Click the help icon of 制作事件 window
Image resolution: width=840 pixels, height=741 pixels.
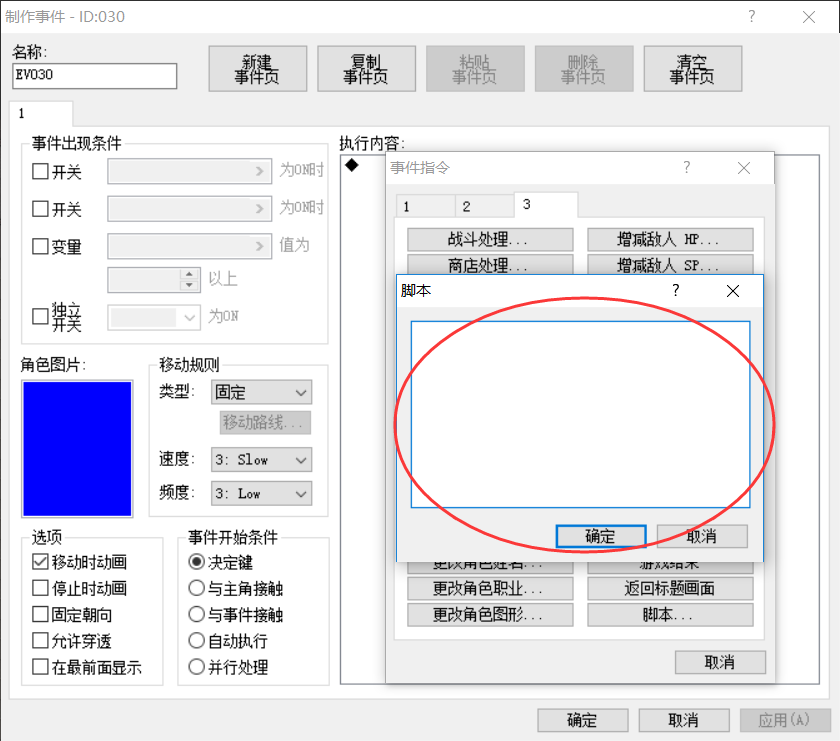pos(752,17)
